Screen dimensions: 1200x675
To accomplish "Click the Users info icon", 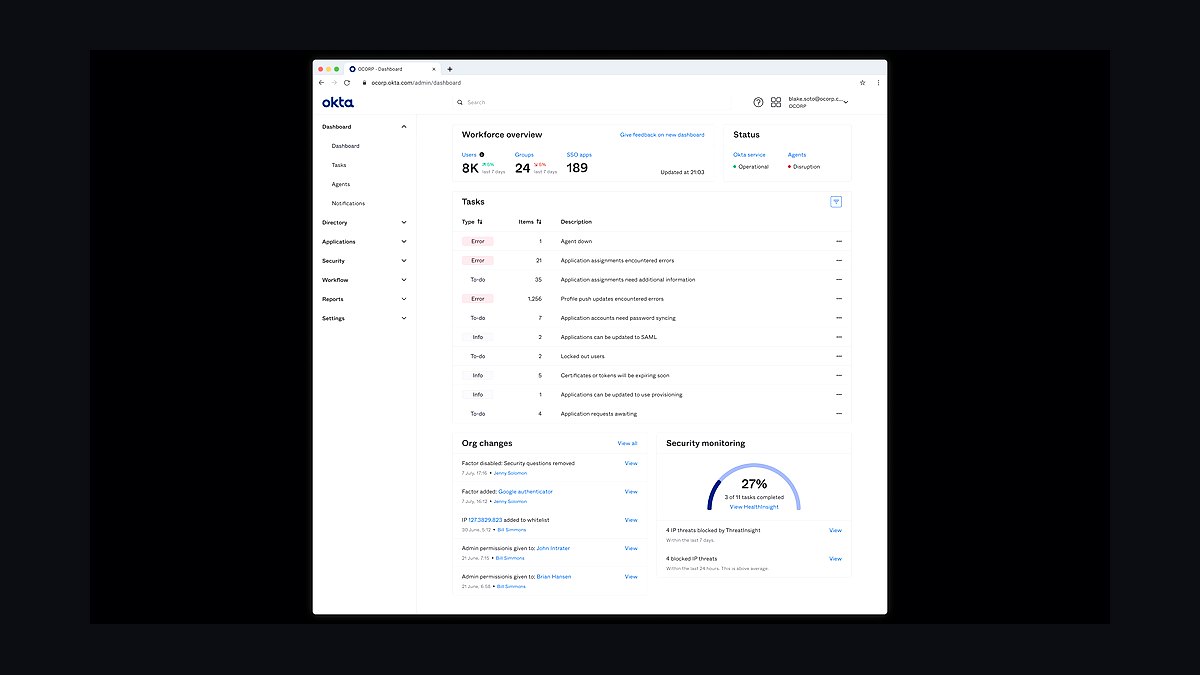I will tap(482, 155).
